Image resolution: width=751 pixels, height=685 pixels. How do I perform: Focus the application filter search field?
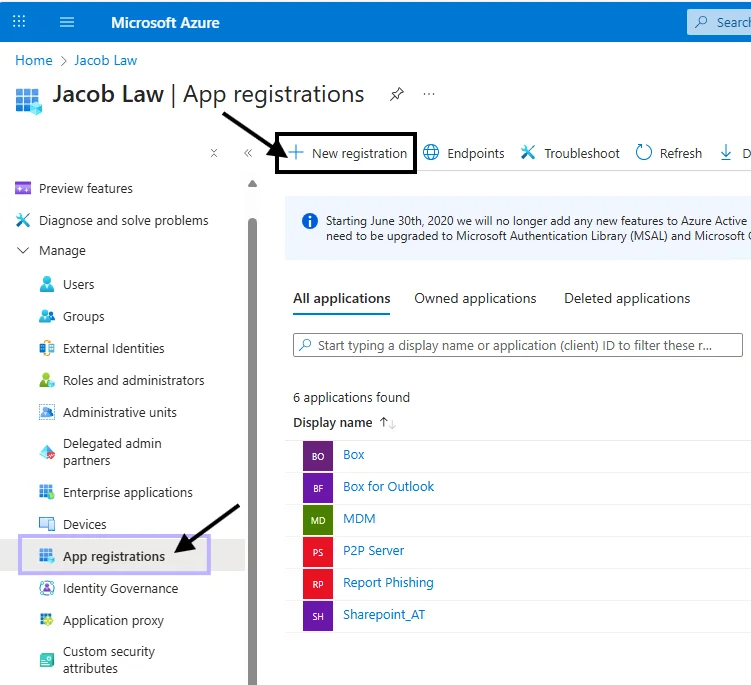(518, 345)
